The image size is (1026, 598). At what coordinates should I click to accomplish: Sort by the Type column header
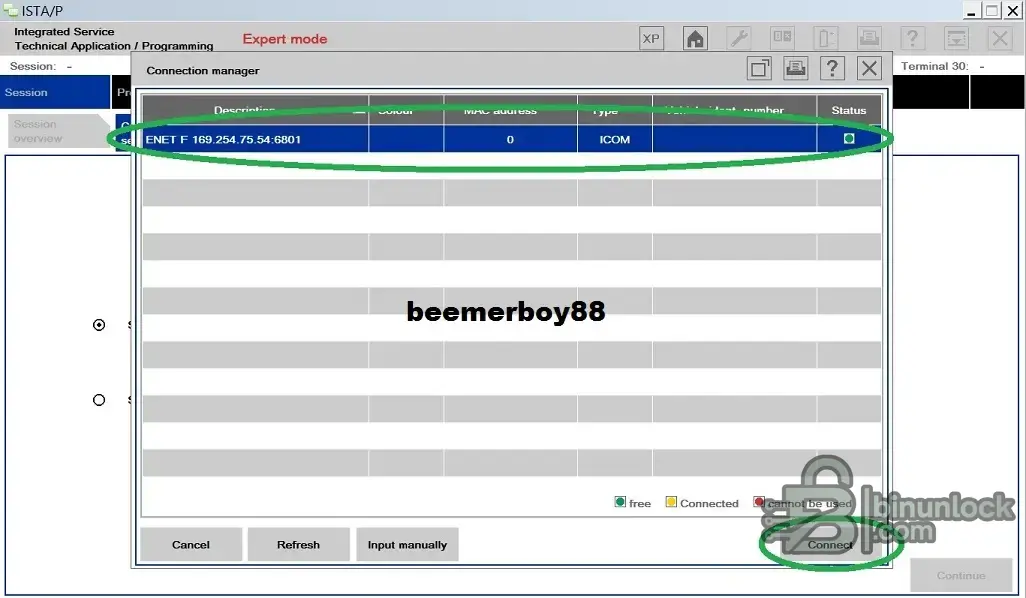614,110
